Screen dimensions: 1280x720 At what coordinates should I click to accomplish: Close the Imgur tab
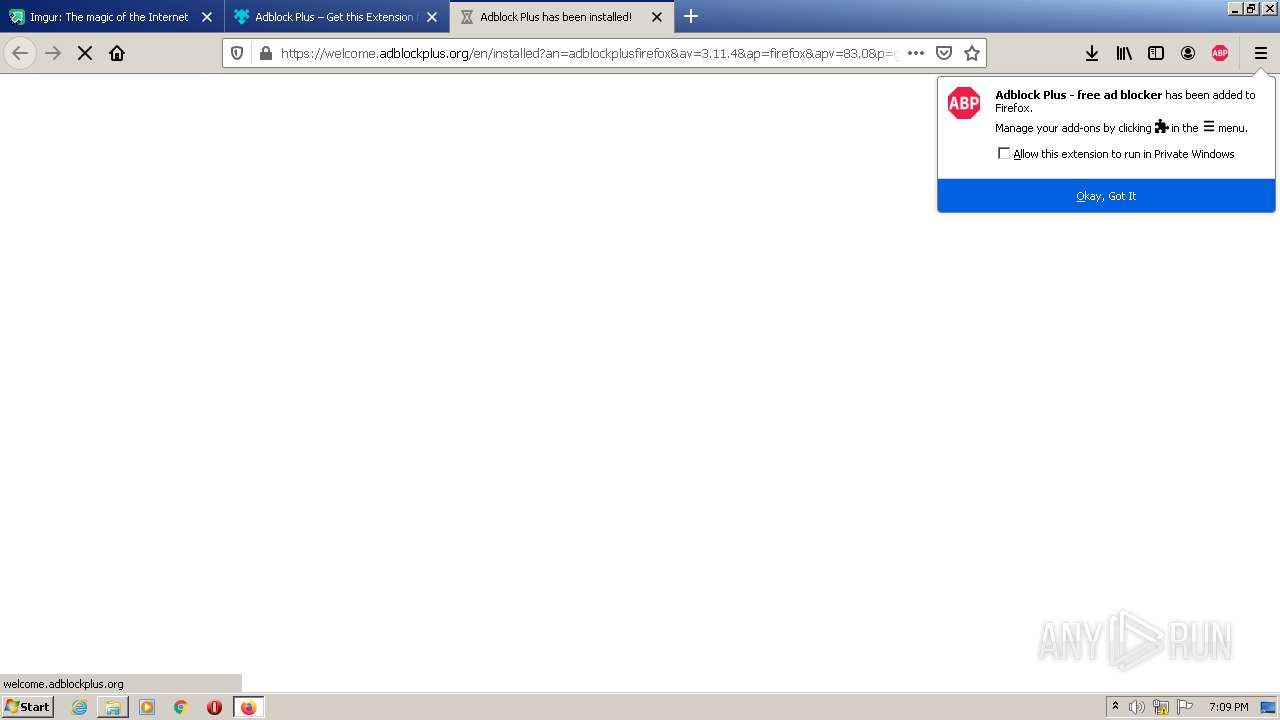tap(207, 17)
